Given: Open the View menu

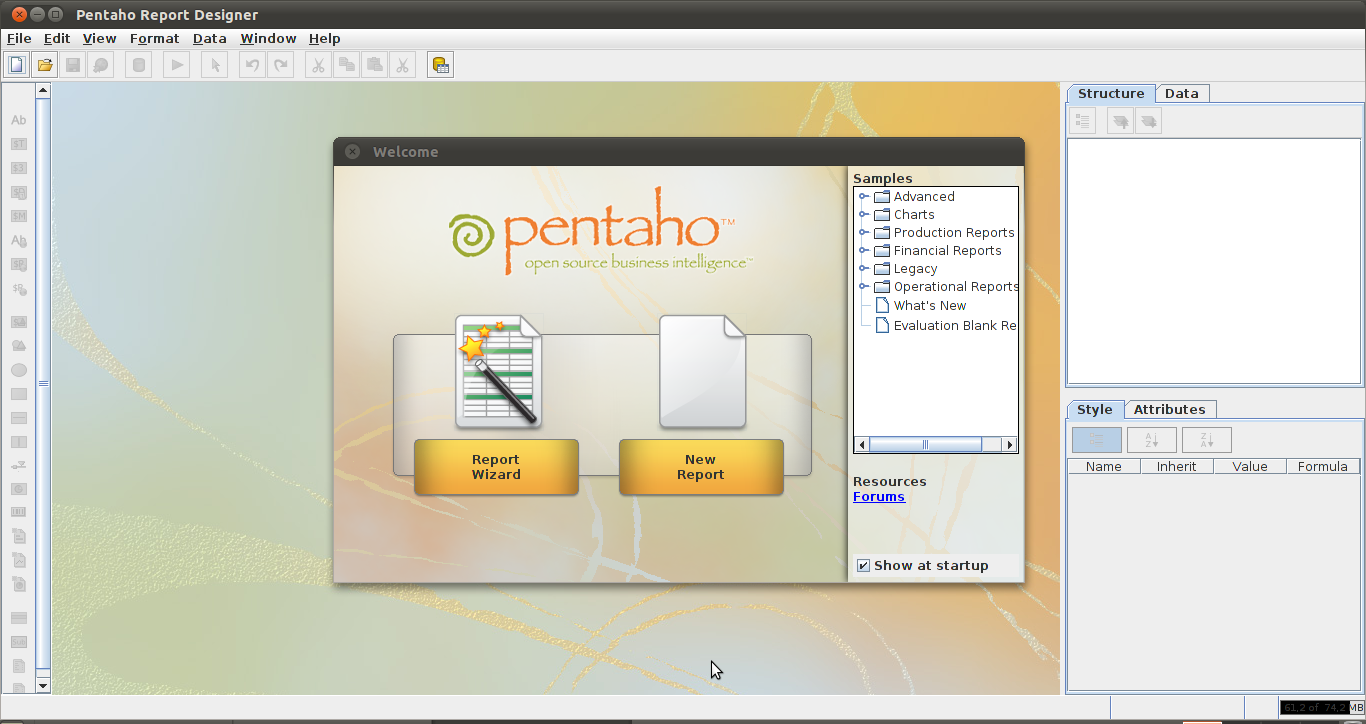Looking at the screenshot, I should pos(100,38).
